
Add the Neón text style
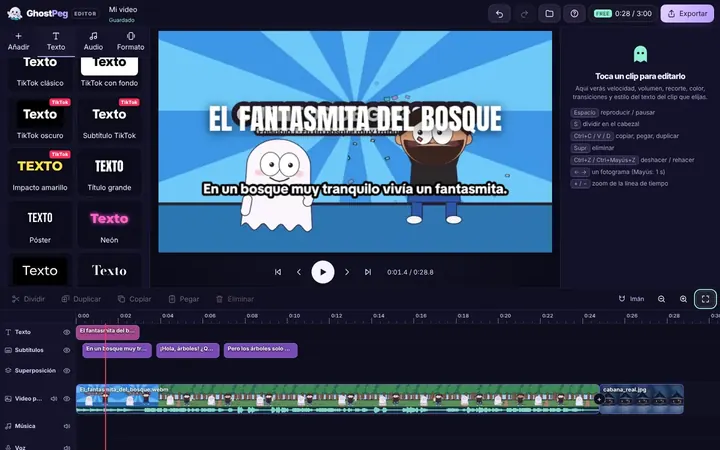pos(109,224)
